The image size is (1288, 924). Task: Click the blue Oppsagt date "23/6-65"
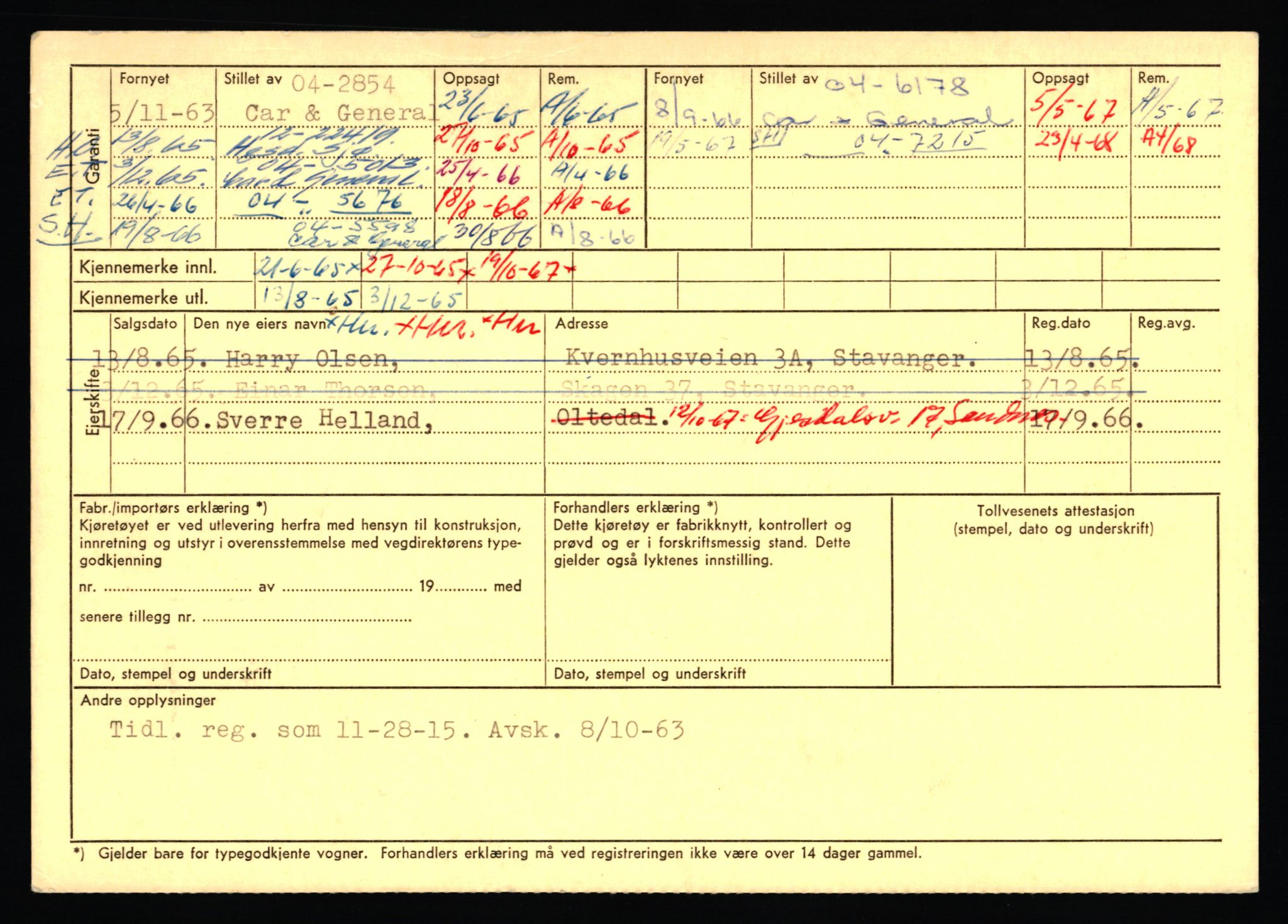click(x=483, y=110)
